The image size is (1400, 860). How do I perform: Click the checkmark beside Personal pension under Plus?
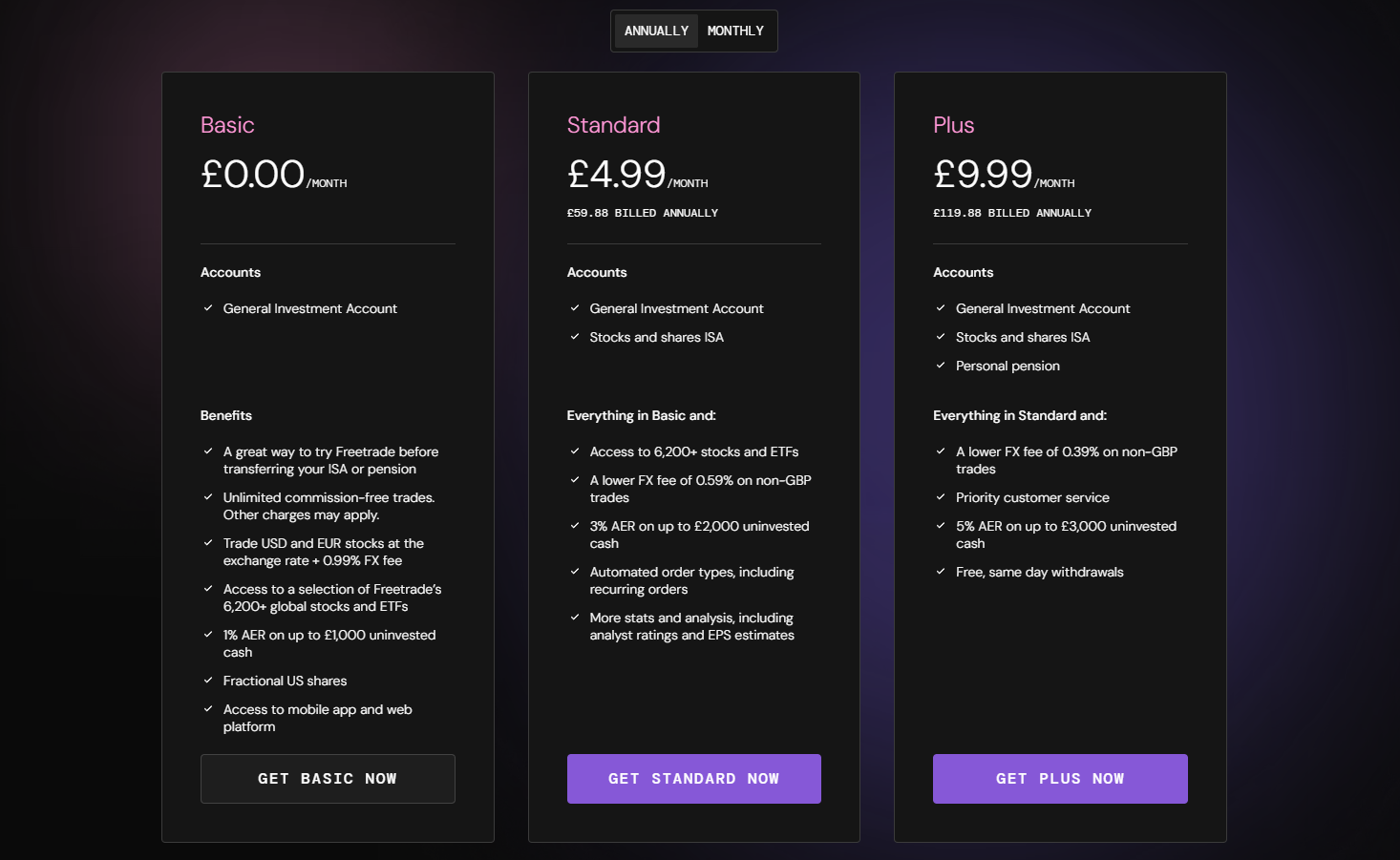click(941, 366)
